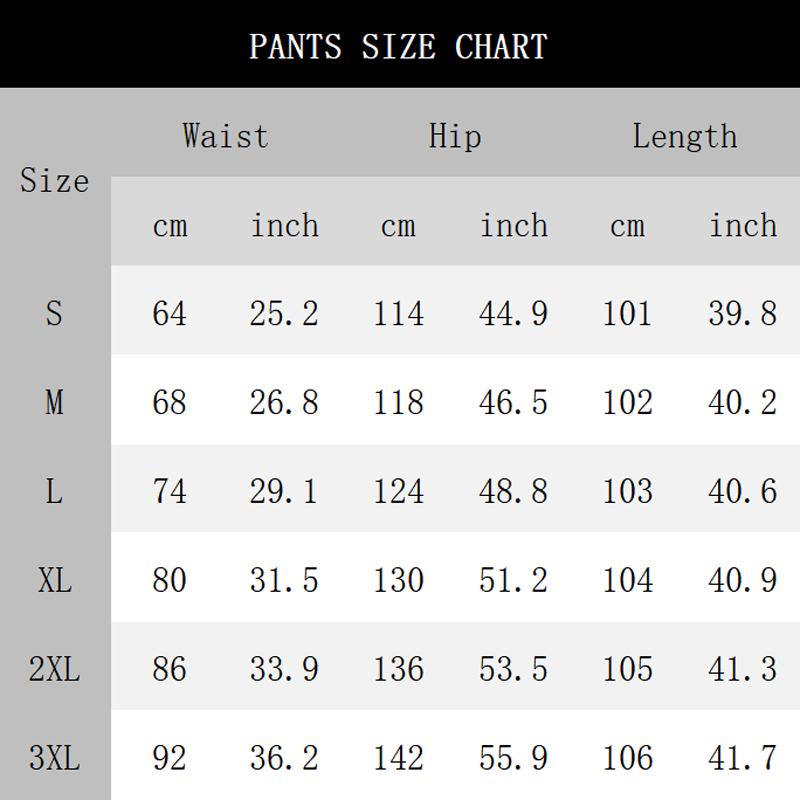
Task: Click length value 104 cm for size XL
Action: coord(628,580)
